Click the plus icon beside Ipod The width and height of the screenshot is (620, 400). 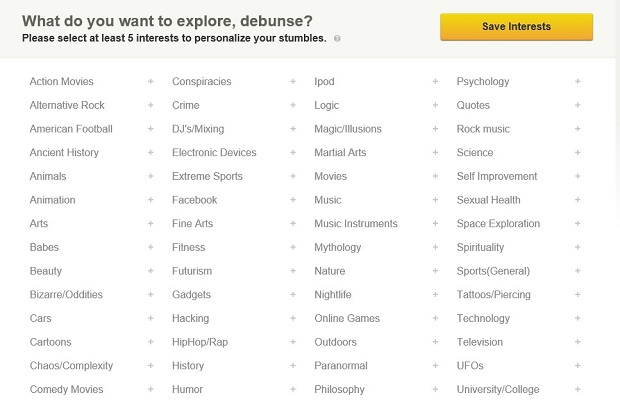pos(435,81)
